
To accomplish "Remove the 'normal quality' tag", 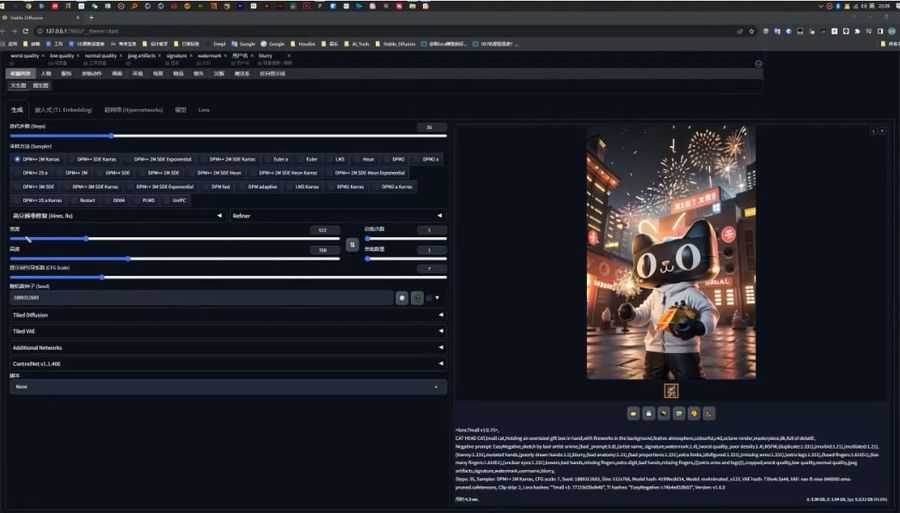I will click(121, 56).
